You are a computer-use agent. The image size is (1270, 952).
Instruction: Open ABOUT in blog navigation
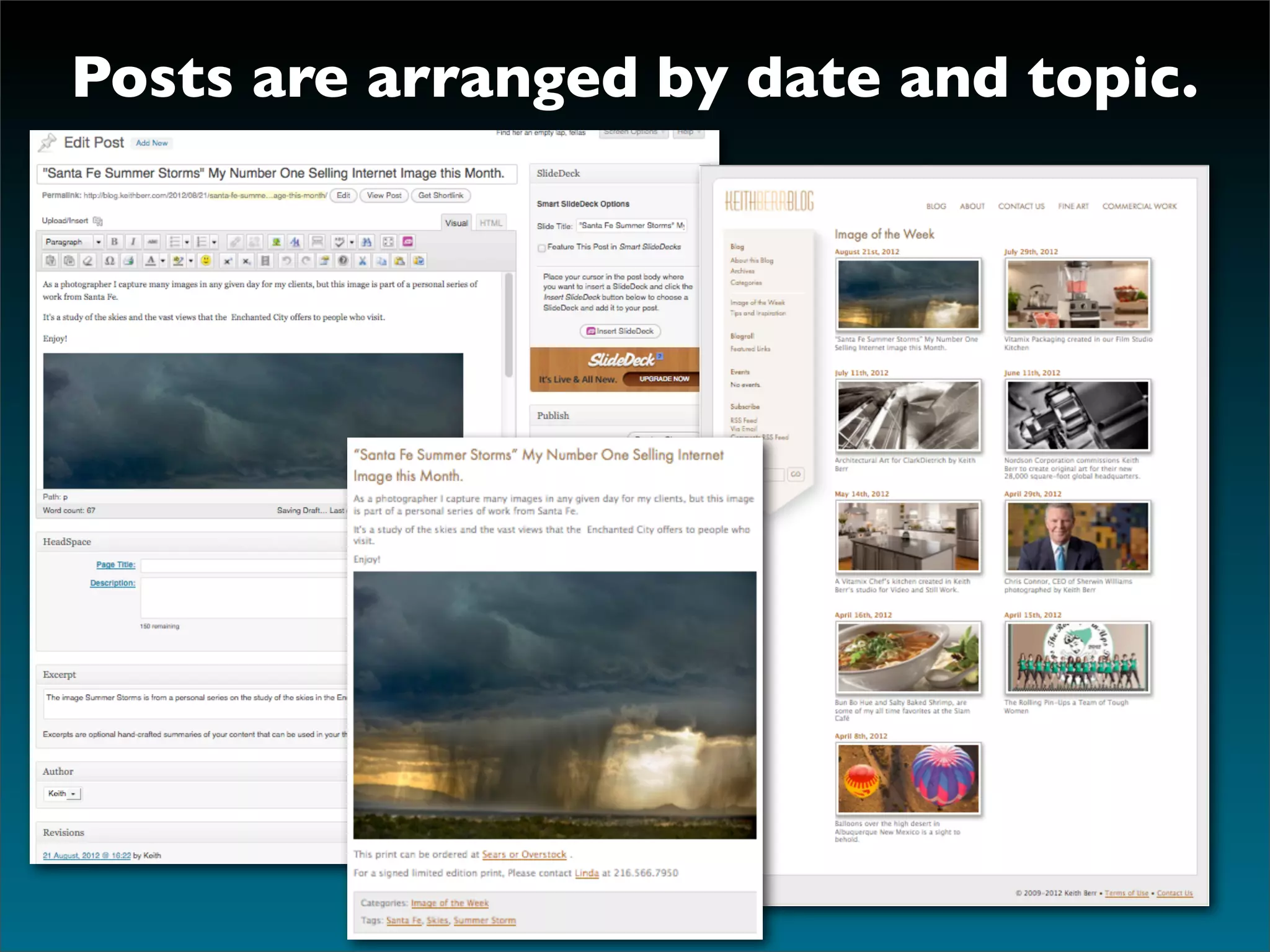point(972,206)
